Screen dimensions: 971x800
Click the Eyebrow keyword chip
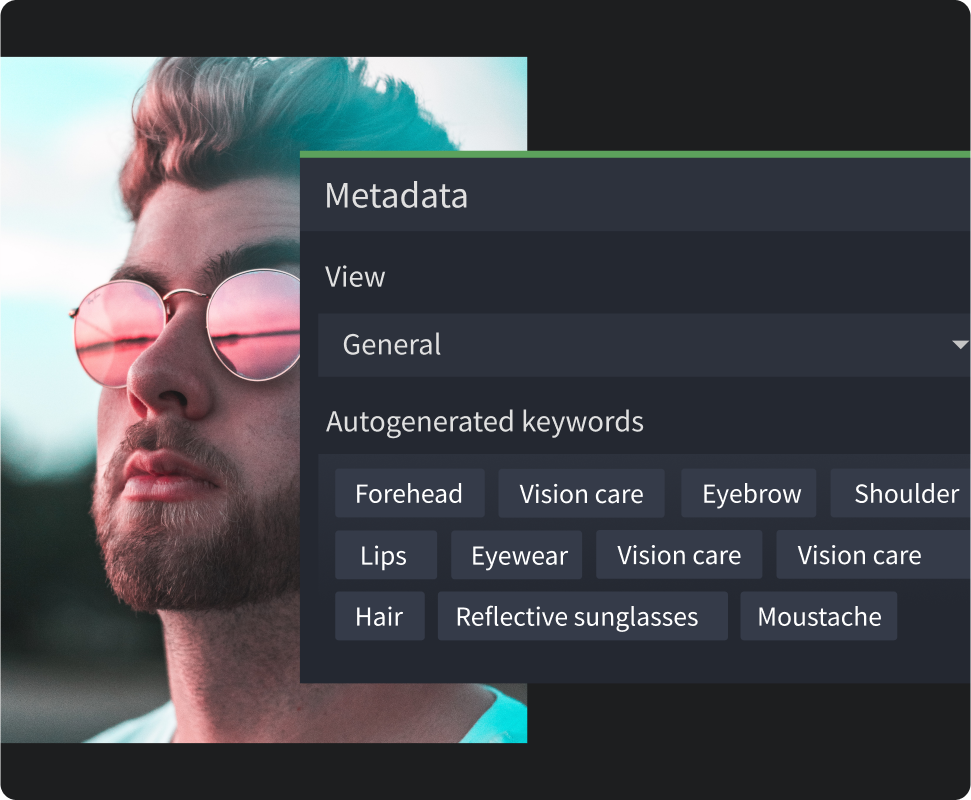(x=748, y=493)
